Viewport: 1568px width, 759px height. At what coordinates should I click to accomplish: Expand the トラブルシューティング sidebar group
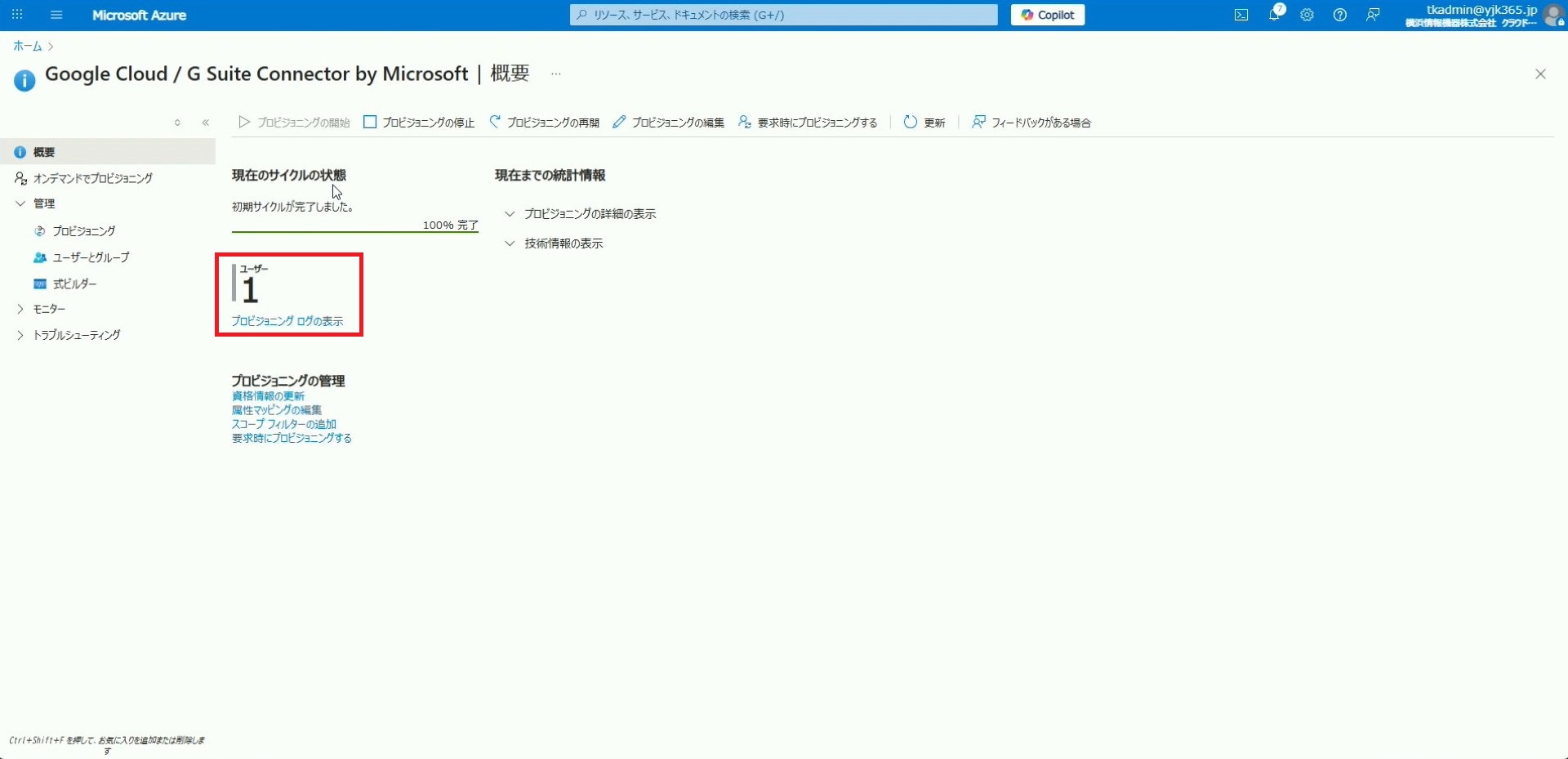pos(76,335)
